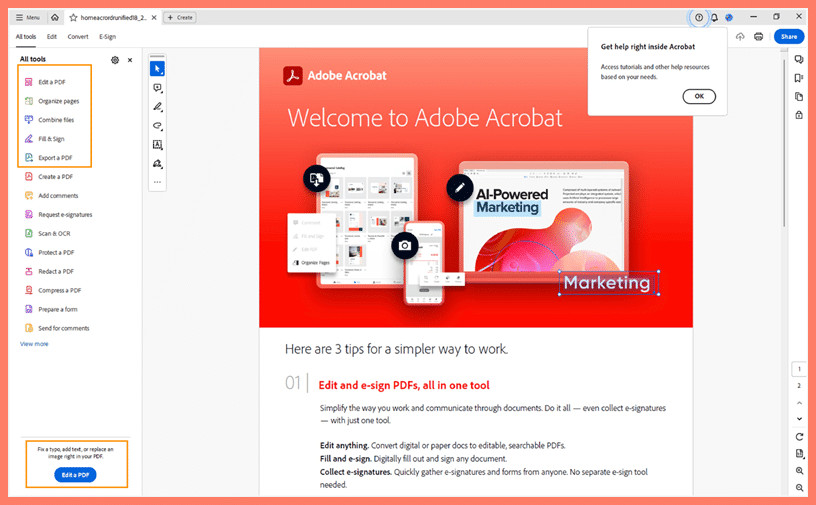Screen dimensions: 816x505
Task: Open the notifications bell
Action: coord(715,17)
